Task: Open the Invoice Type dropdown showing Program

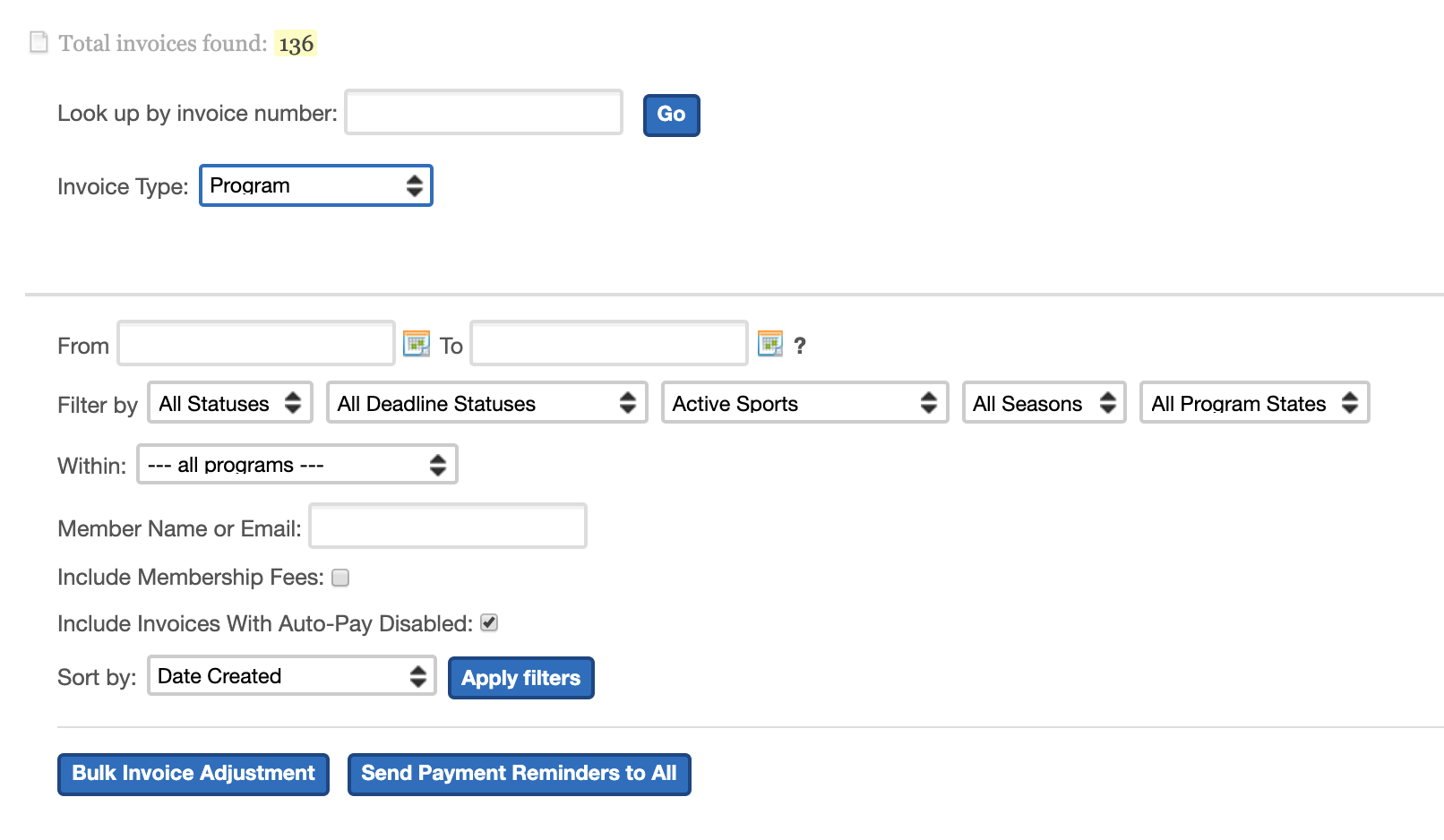Action: (x=315, y=185)
